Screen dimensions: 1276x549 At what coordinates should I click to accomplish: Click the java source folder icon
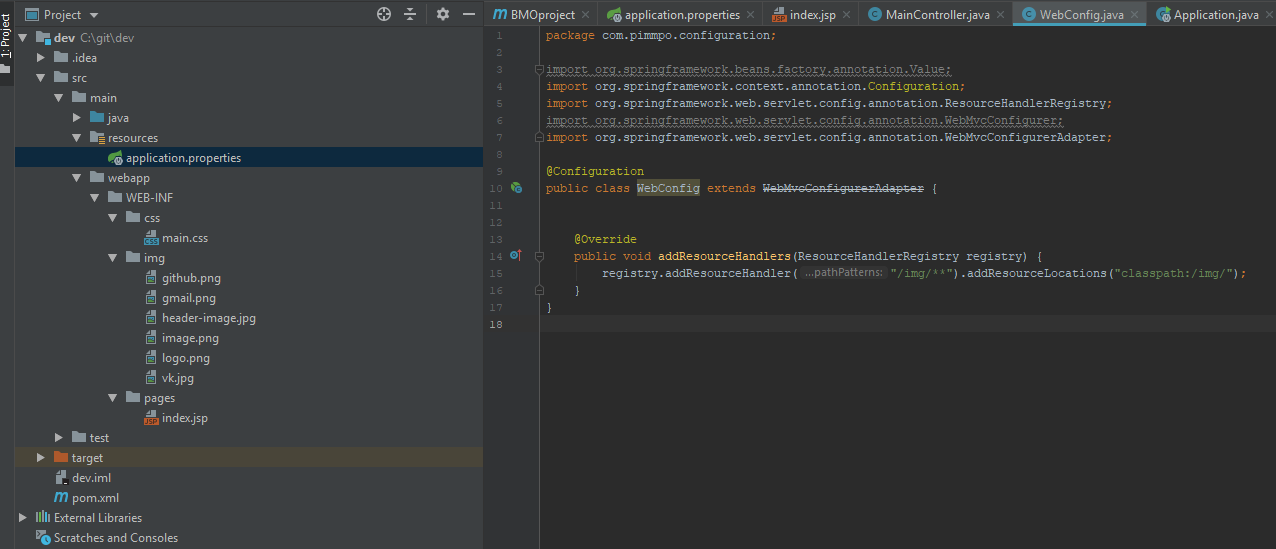(x=97, y=118)
